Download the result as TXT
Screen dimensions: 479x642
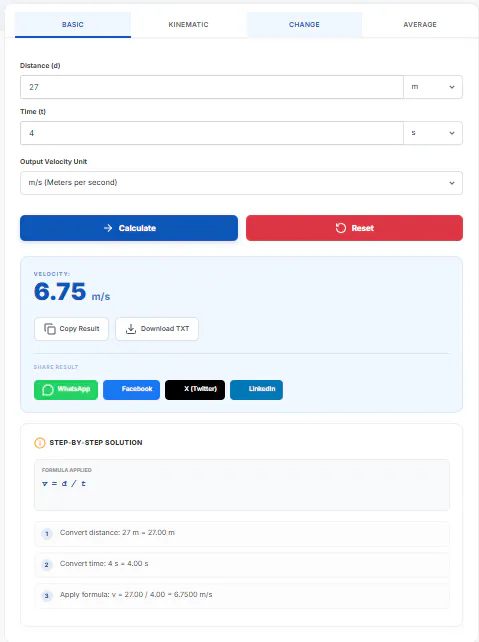point(157,329)
